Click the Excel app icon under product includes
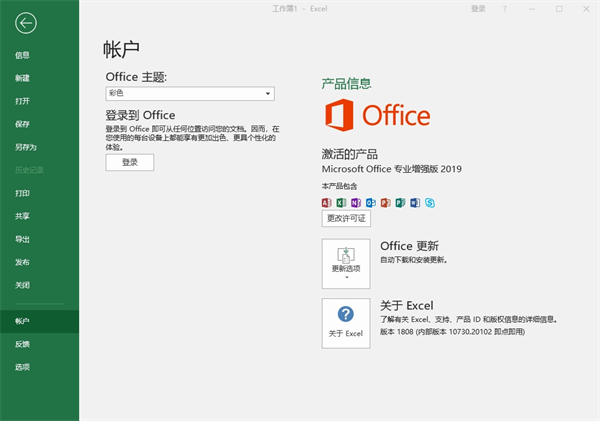The width and height of the screenshot is (600, 421). coord(341,202)
